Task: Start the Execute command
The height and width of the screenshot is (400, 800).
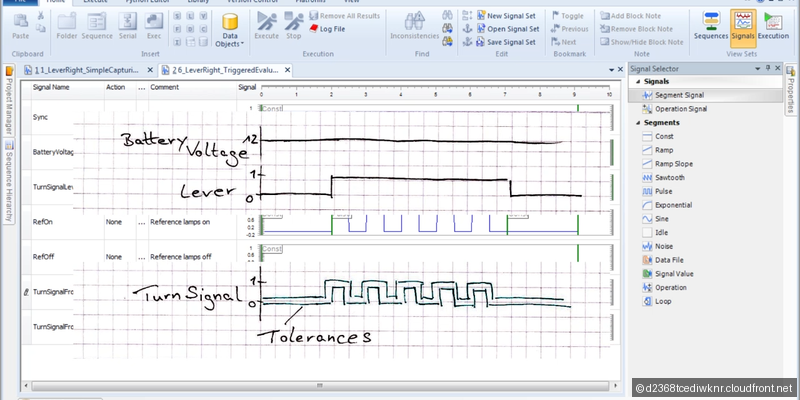Action: (266, 27)
